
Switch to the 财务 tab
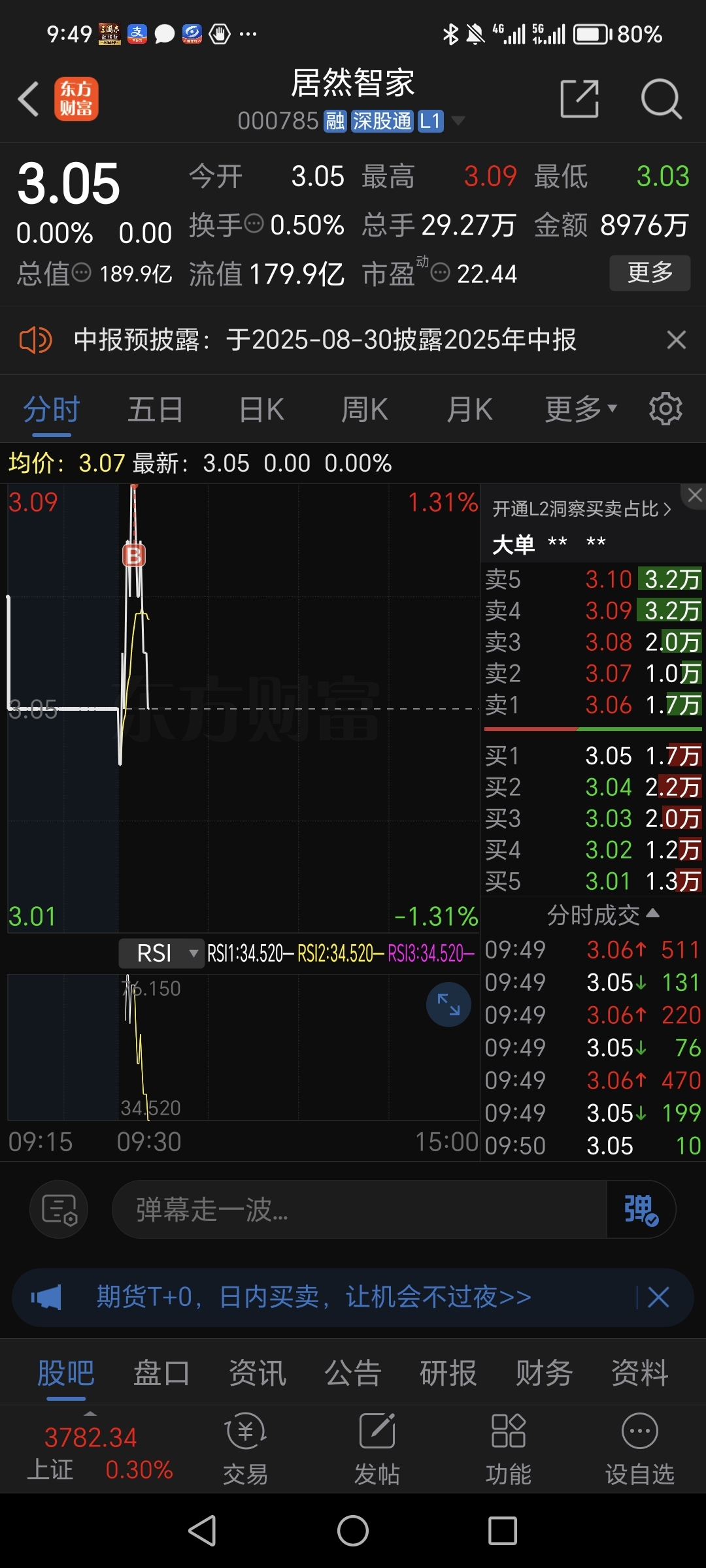tap(544, 1373)
